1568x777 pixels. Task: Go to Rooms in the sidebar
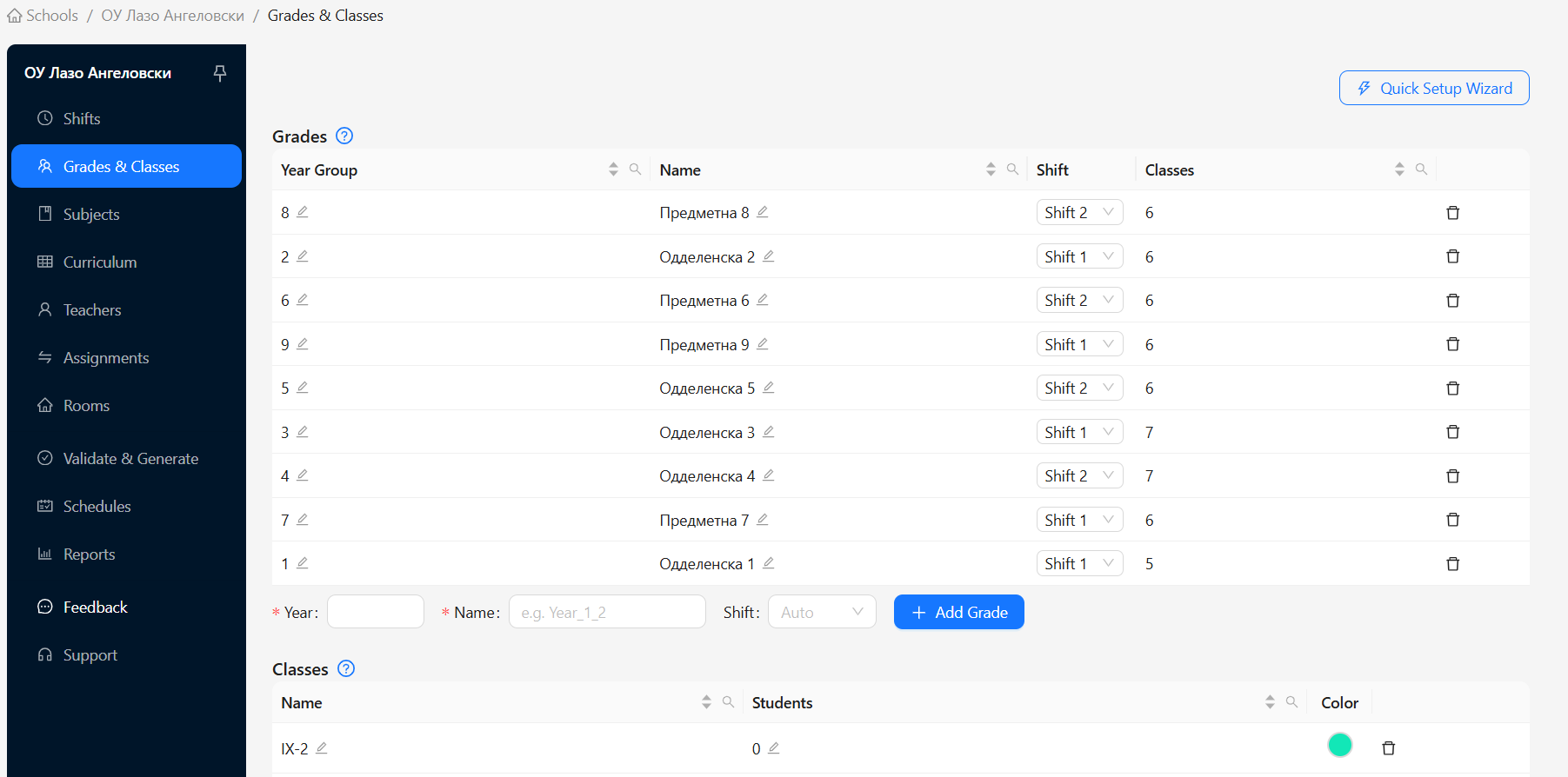(126, 405)
